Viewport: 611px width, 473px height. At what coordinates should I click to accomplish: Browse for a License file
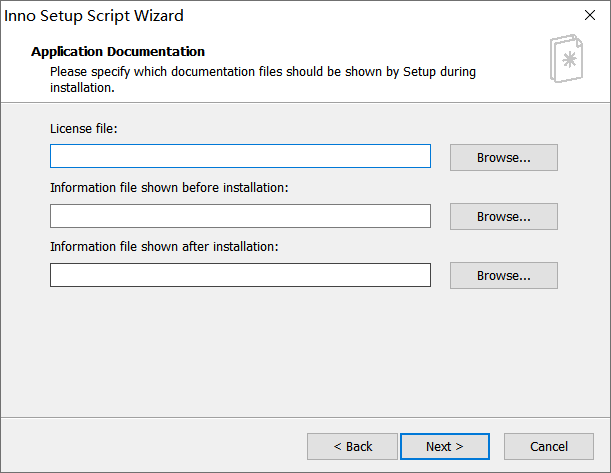[x=503, y=157]
